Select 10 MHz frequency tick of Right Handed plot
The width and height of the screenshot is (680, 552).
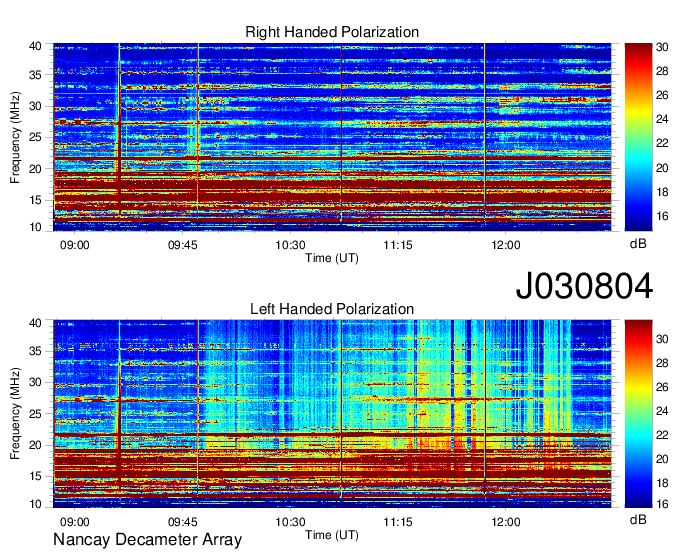click(35, 227)
